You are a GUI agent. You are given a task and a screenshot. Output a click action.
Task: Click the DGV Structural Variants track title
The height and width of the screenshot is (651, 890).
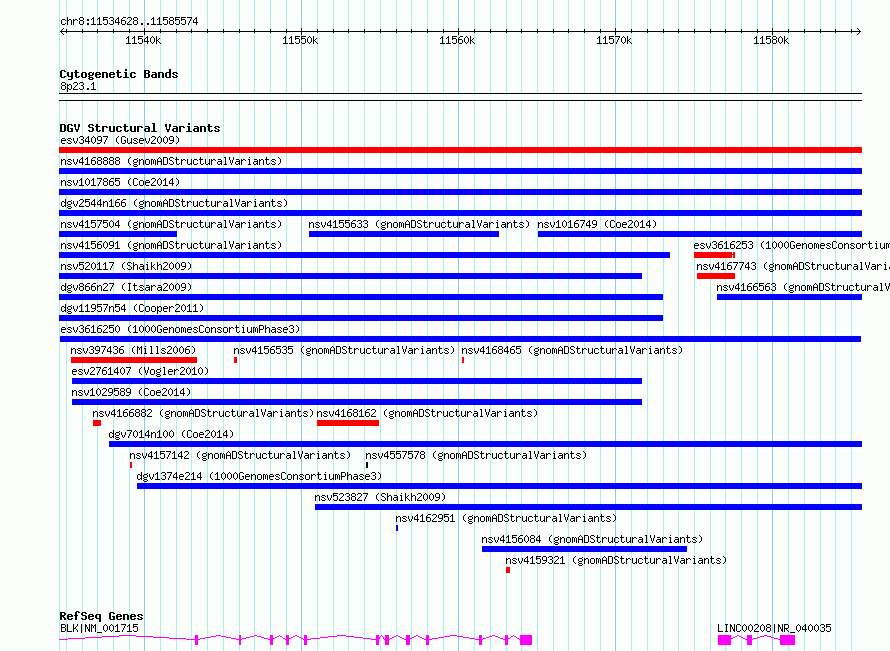(140, 128)
